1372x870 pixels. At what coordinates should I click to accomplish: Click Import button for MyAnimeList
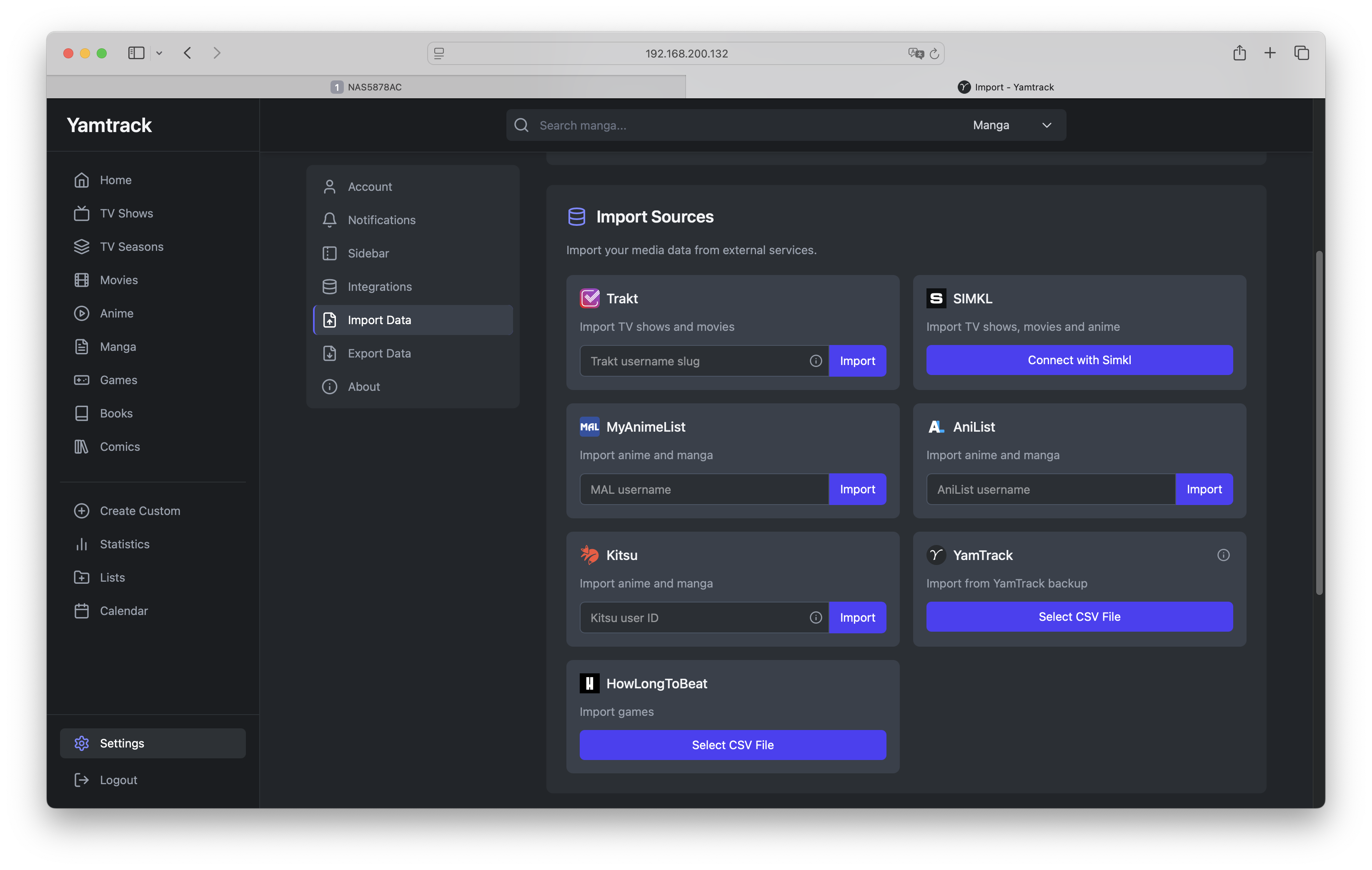(x=857, y=490)
